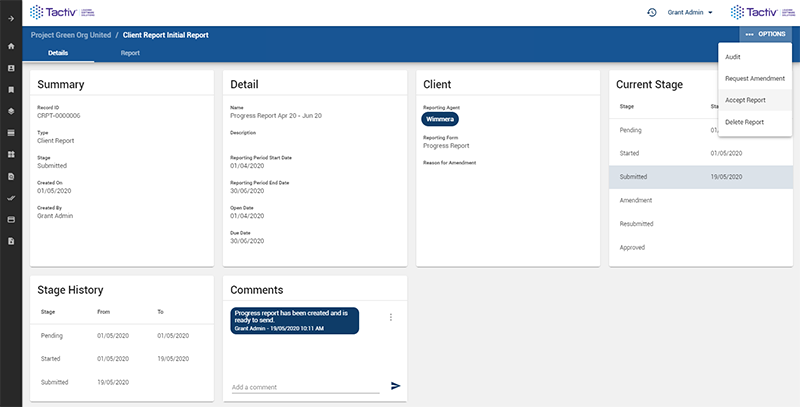Open the history clock icon

coord(651,13)
